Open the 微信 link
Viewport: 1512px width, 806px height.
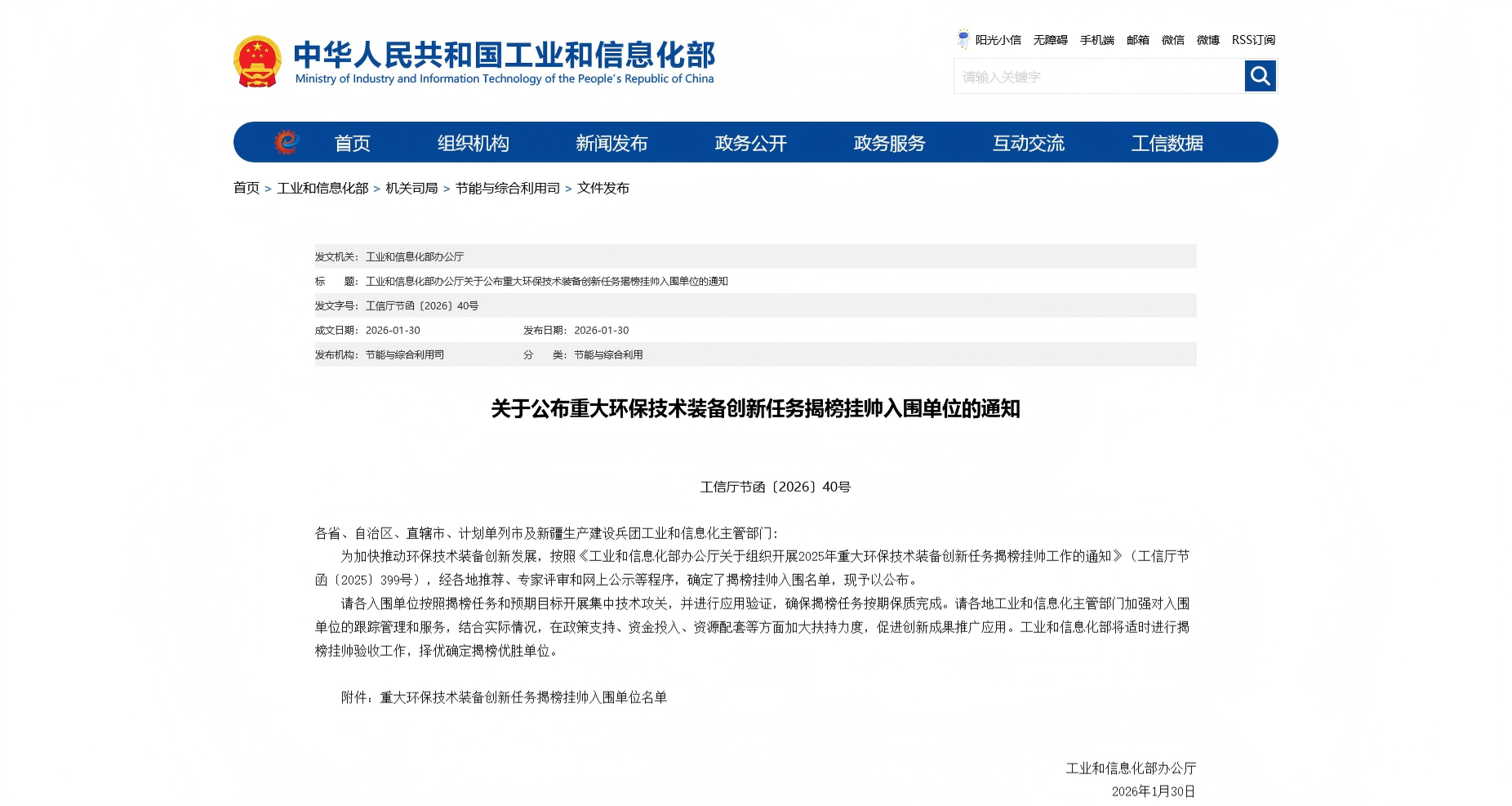[x=1173, y=40]
